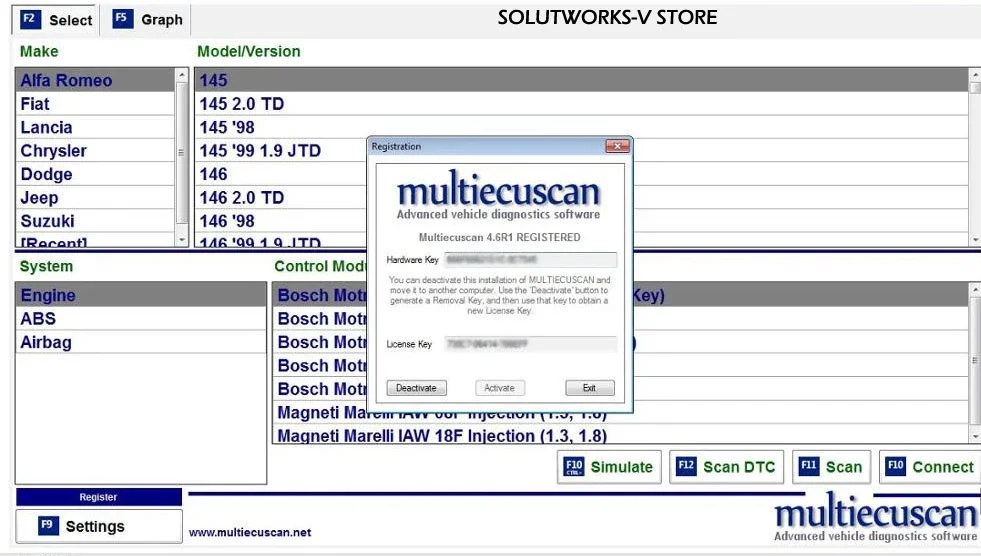This screenshot has width=981, height=556.
Task: Click the License Key field
Action: (x=530, y=343)
